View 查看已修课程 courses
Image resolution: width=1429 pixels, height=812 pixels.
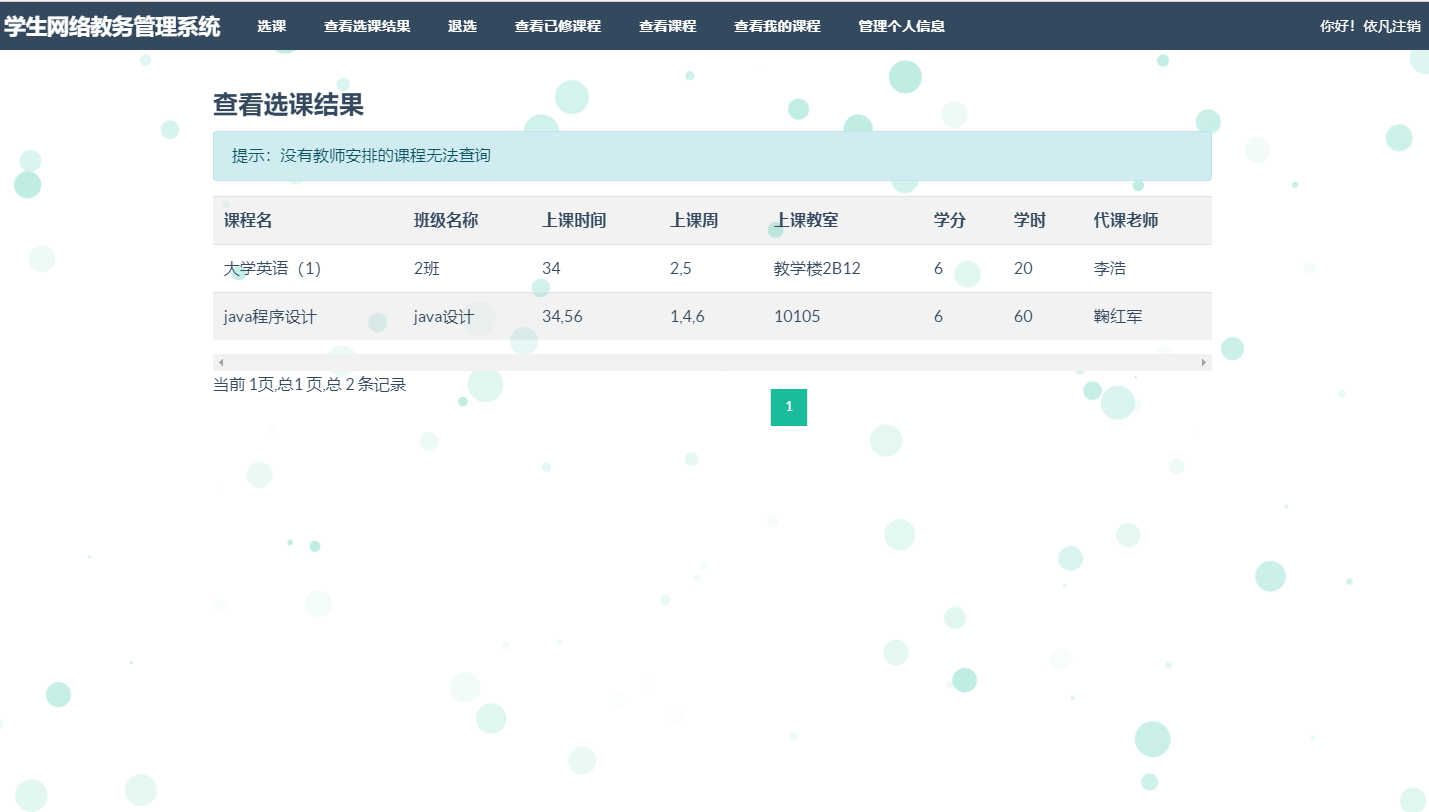[x=556, y=26]
